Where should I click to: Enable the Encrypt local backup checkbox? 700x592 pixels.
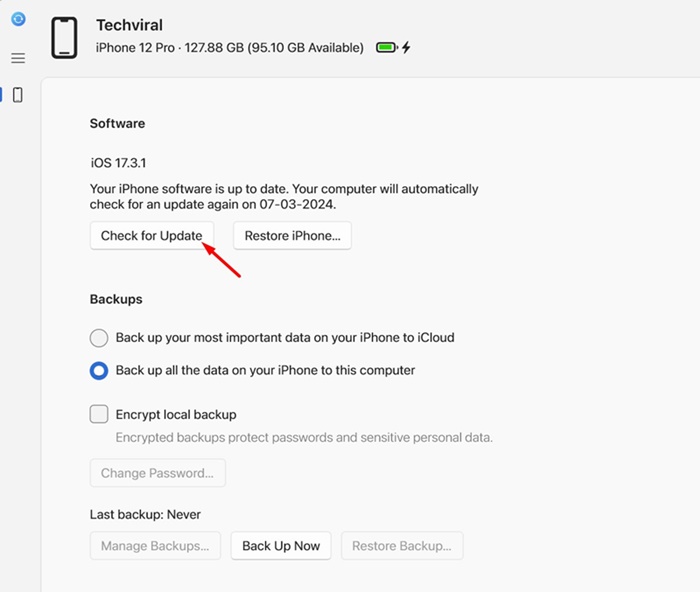(99, 414)
